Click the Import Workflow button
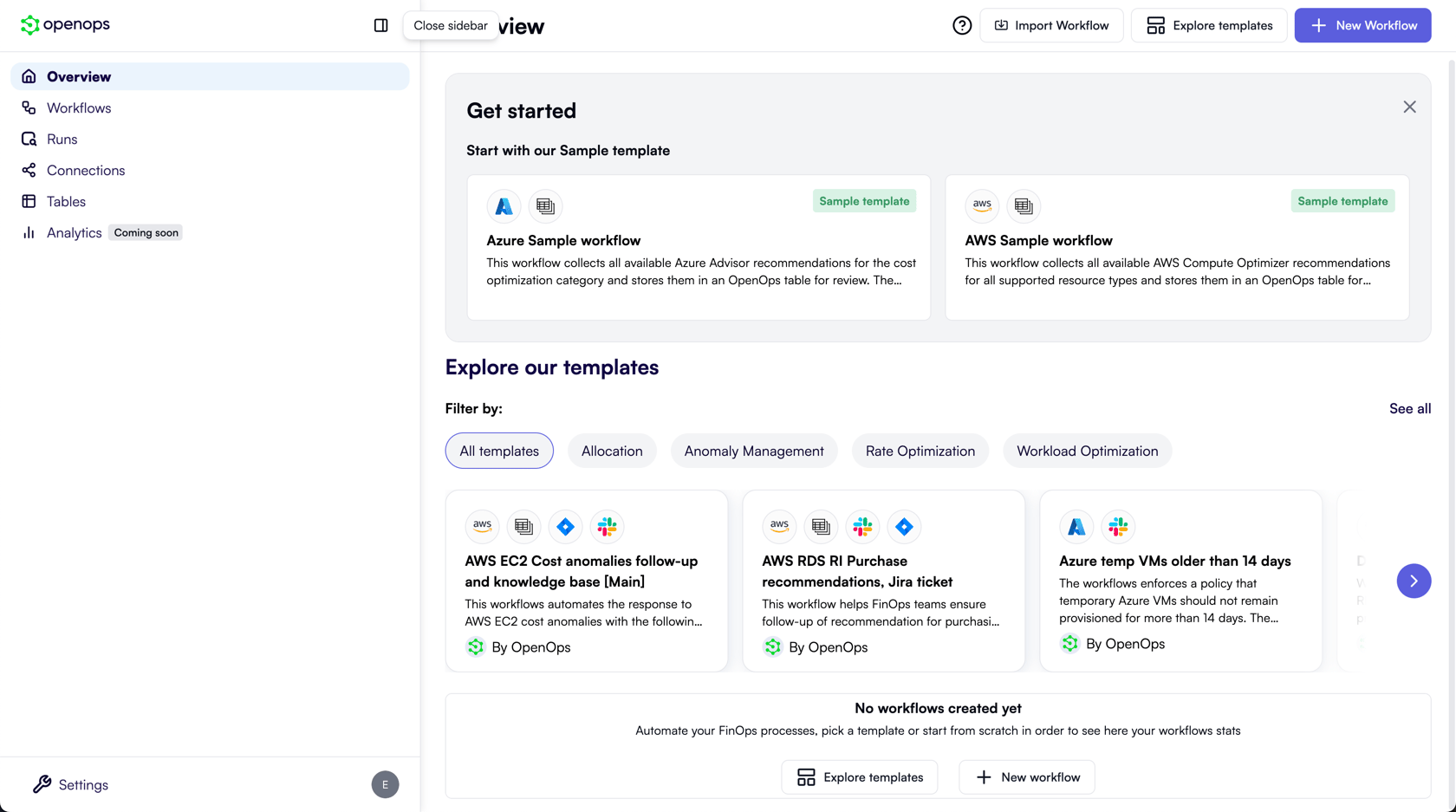Viewport: 1456px width, 812px height. 1051,25
